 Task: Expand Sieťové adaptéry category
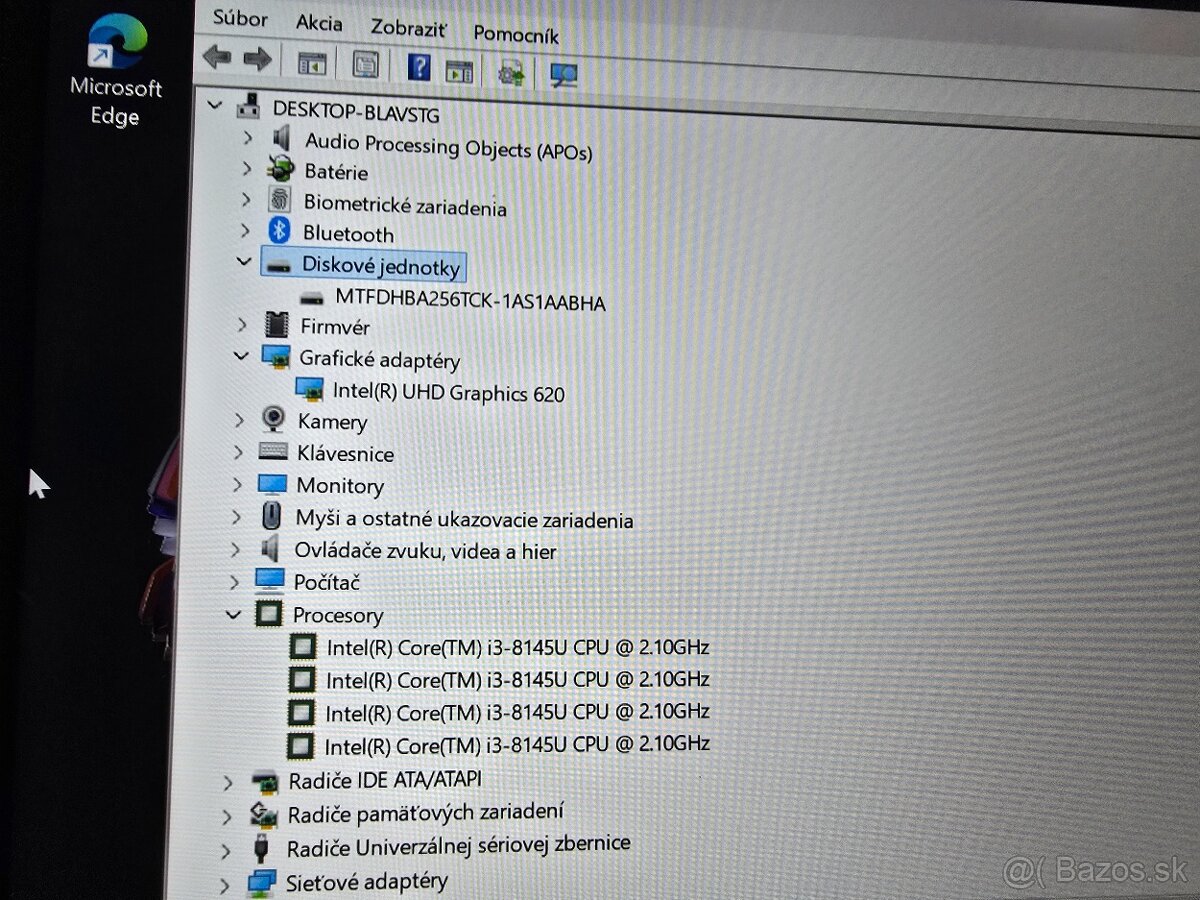(226, 885)
